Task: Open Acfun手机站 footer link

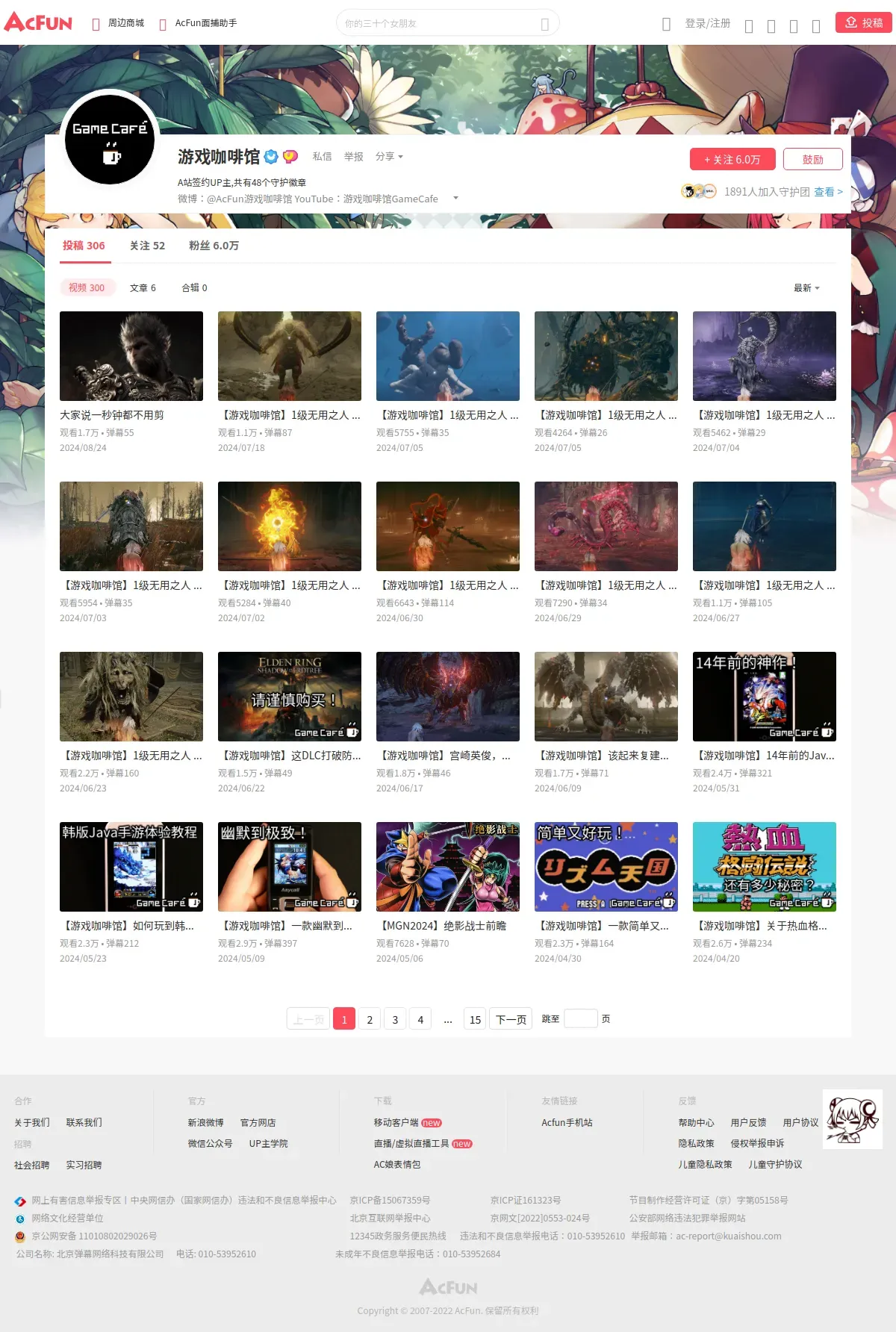Action: click(567, 1122)
